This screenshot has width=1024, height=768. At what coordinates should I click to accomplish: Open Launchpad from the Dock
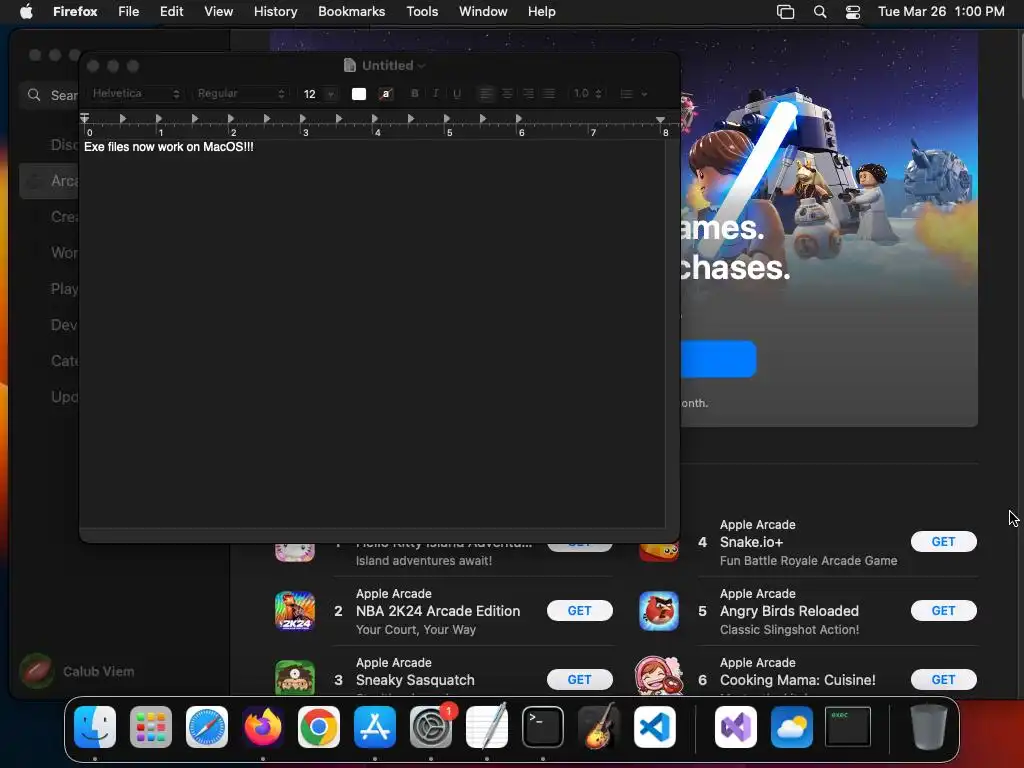click(x=151, y=727)
